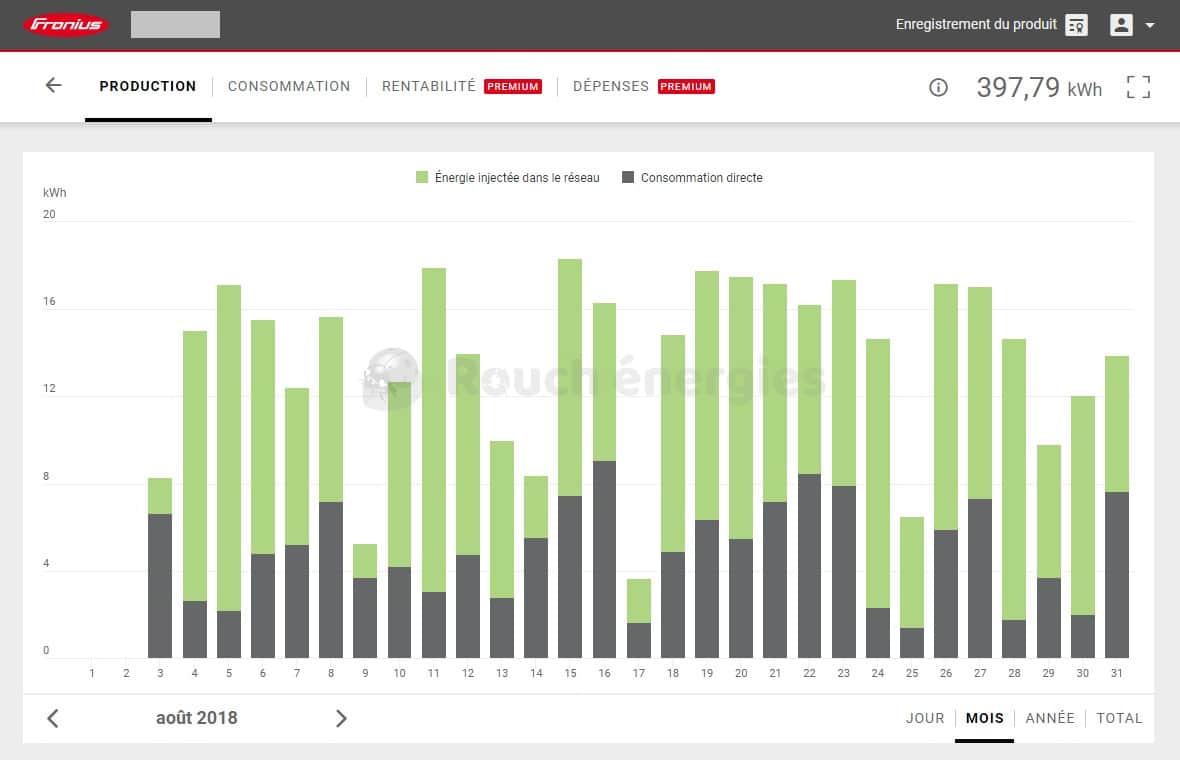The image size is (1180, 760).
Task: Switch to Année view
Action: click(1049, 718)
